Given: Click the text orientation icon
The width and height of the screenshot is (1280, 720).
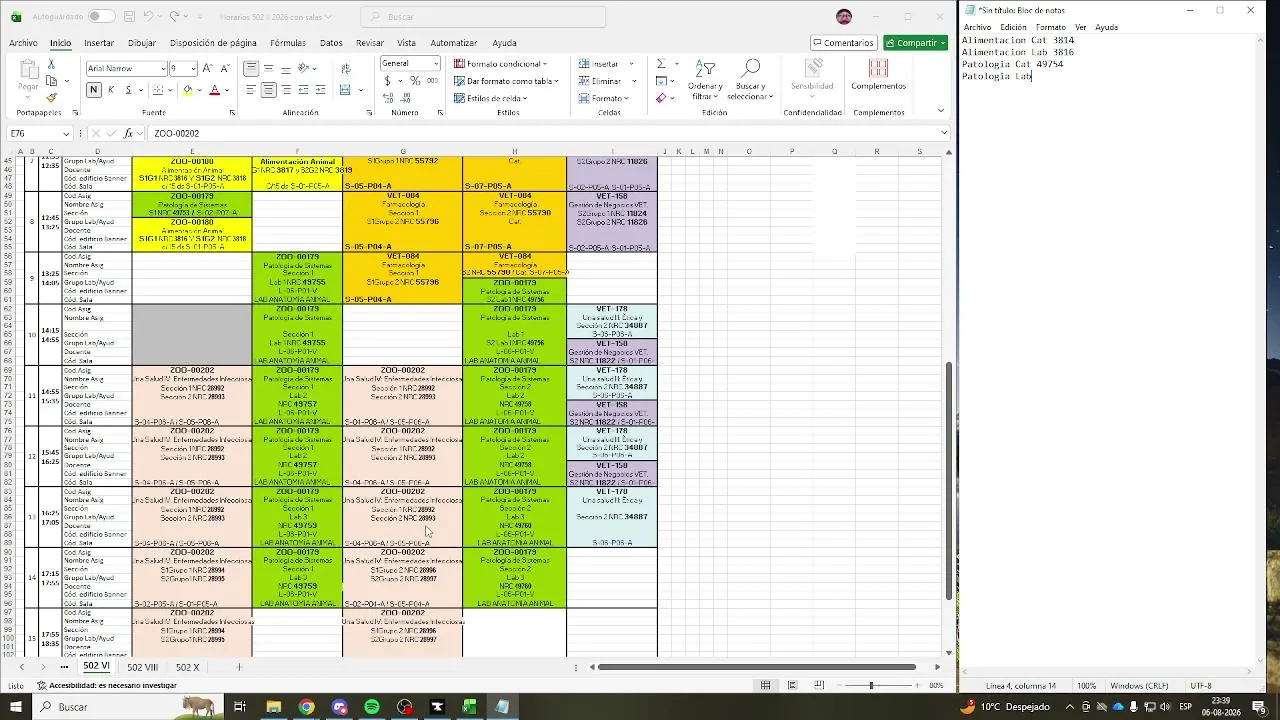Looking at the screenshot, I should tap(305, 68).
